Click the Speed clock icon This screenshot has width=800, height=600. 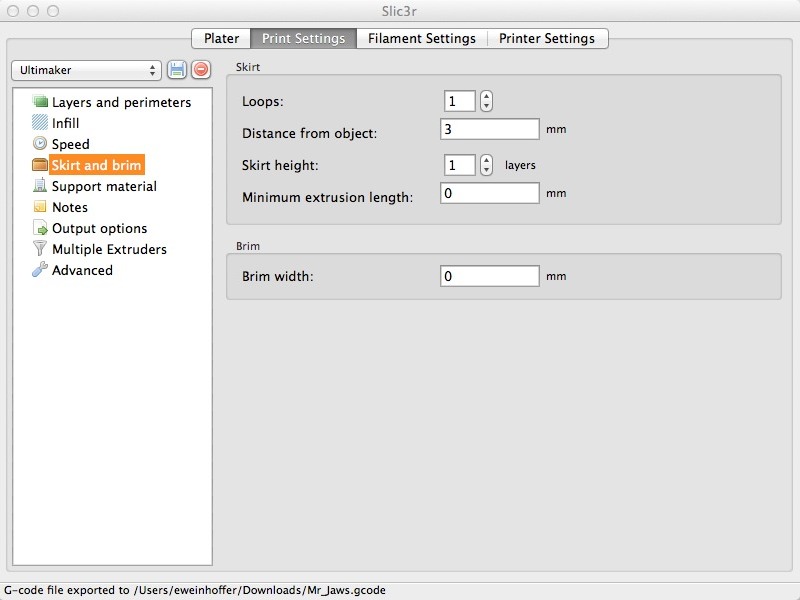pyautogui.click(x=40, y=143)
